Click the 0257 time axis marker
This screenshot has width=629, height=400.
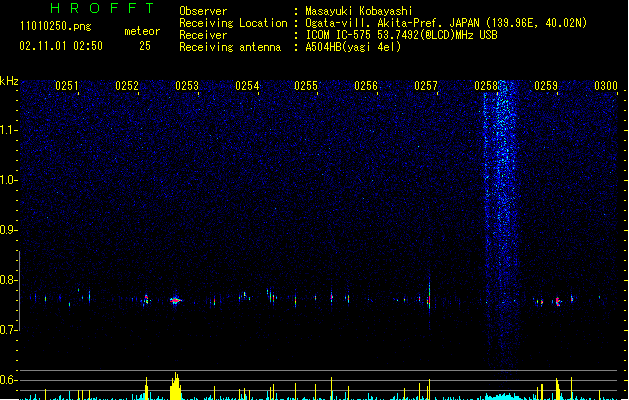426,86
